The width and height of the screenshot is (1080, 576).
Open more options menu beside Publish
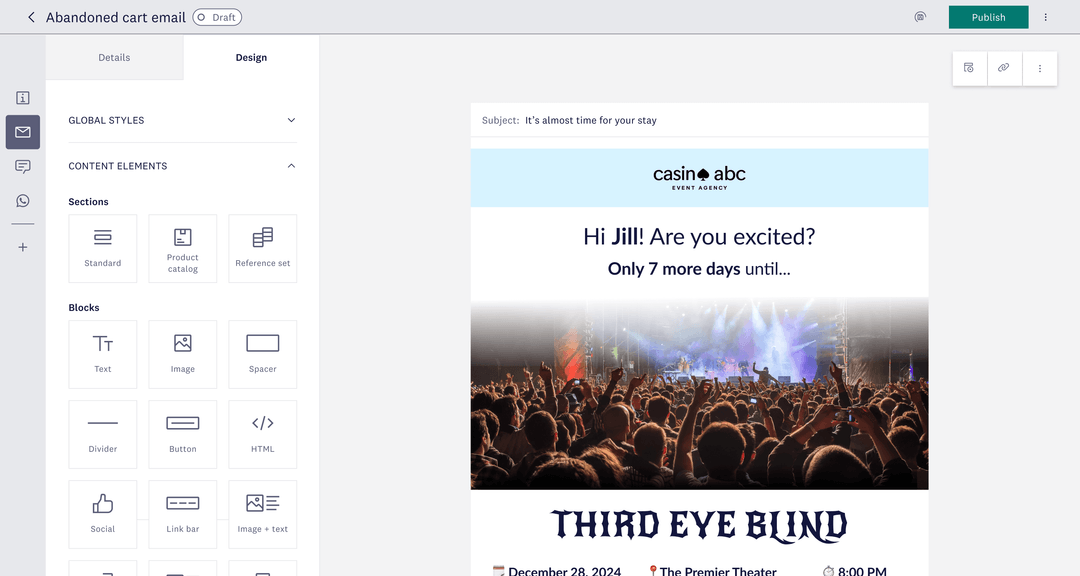pos(1046,17)
